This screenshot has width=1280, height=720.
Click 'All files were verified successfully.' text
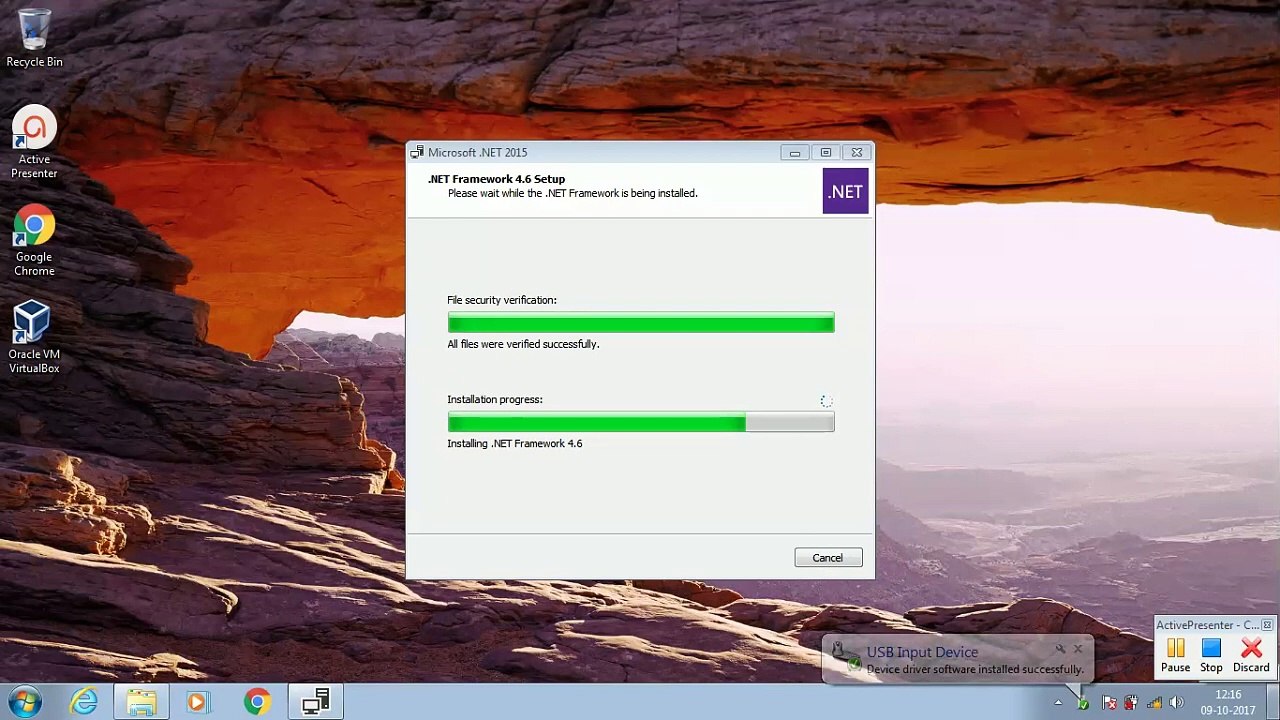coord(523,344)
